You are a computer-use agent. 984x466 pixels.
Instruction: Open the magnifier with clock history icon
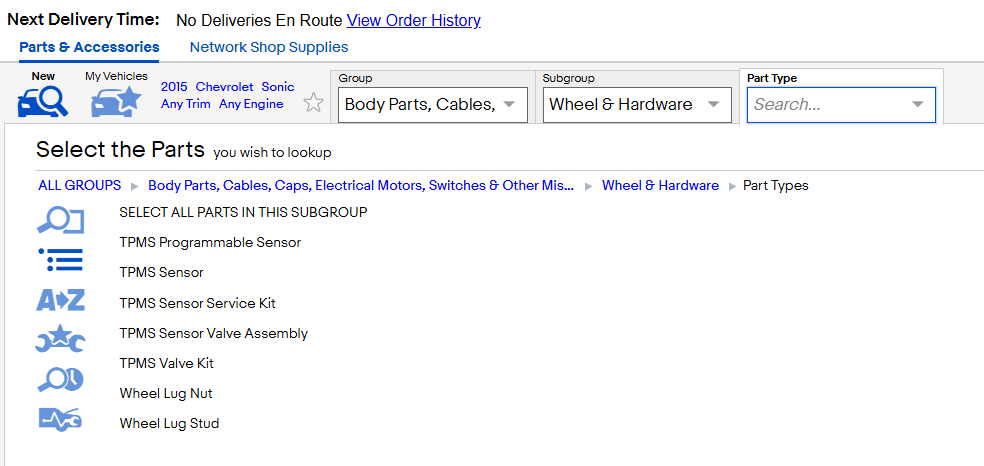click(x=60, y=379)
